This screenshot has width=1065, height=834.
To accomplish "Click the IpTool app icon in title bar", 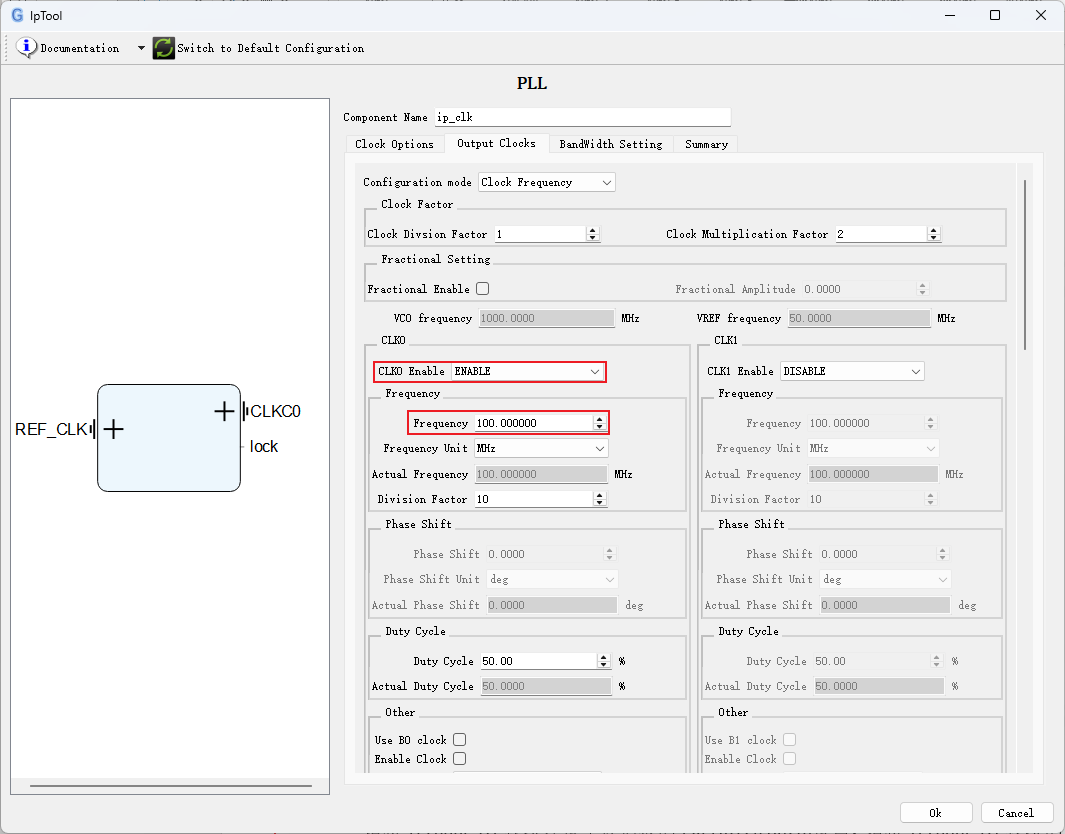I will pyautogui.click(x=17, y=15).
